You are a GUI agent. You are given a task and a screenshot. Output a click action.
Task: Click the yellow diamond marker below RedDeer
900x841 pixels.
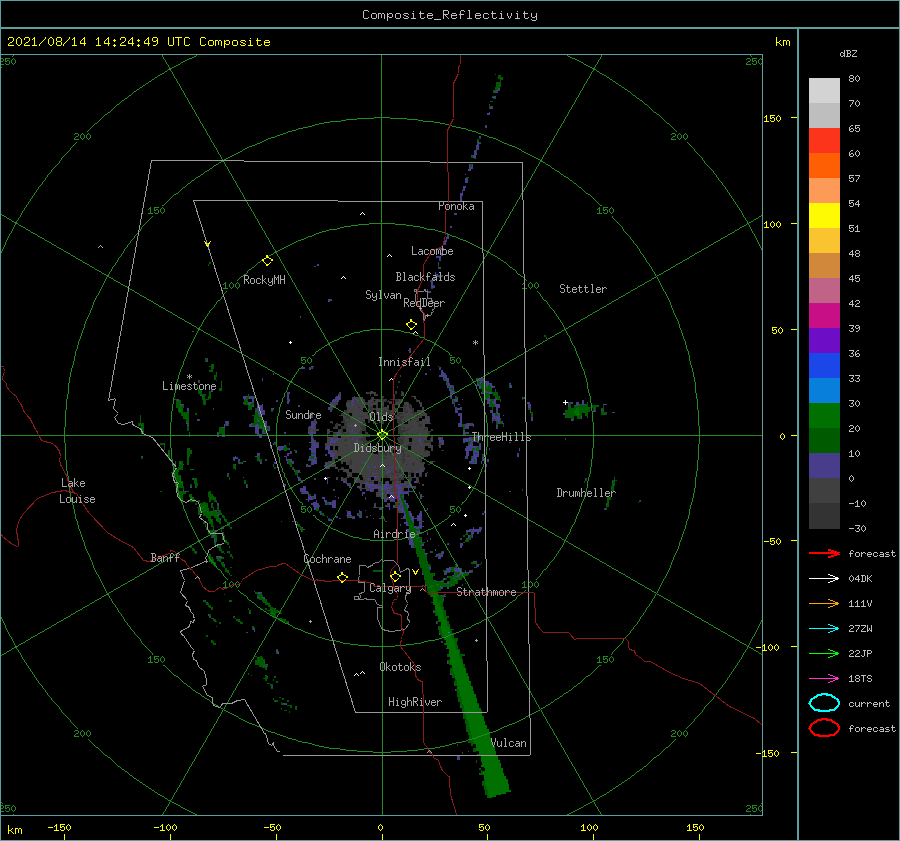click(411, 324)
